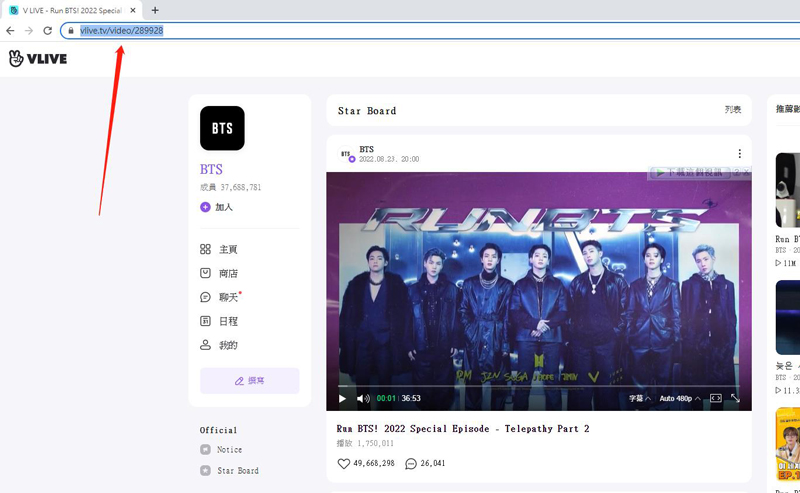This screenshot has height=493, width=800.
Task: Open the VLIVE home logo
Action: pos(38,59)
